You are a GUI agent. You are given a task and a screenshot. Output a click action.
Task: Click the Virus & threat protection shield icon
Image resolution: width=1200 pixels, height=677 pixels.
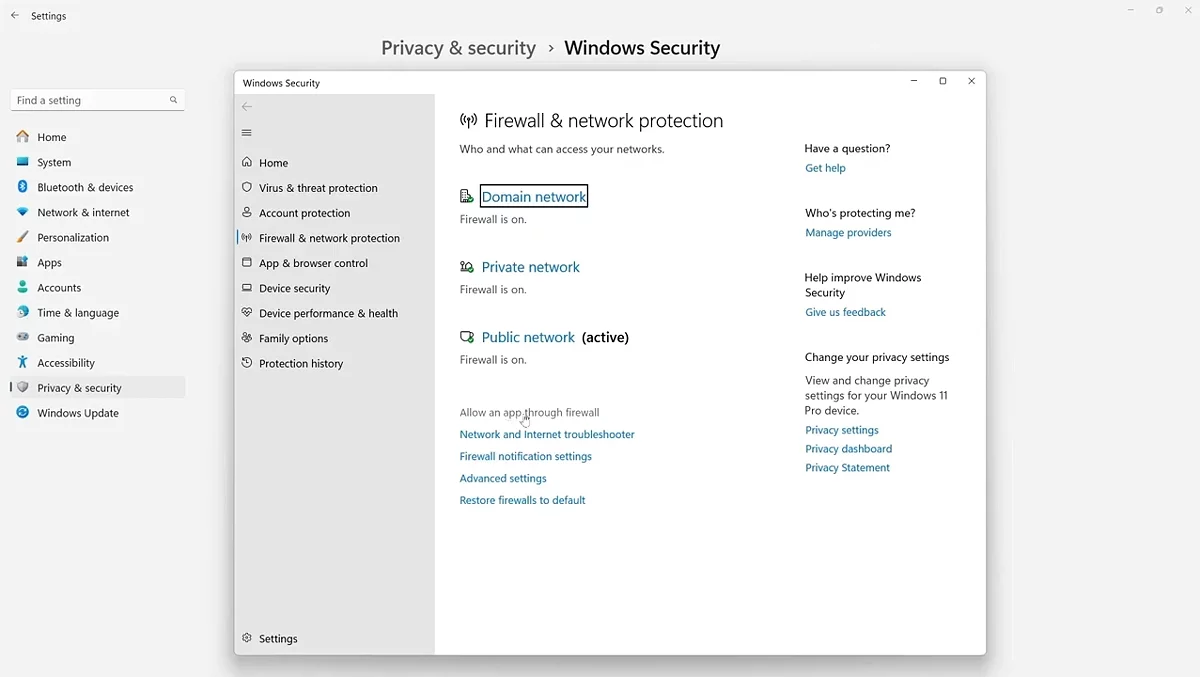247,187
